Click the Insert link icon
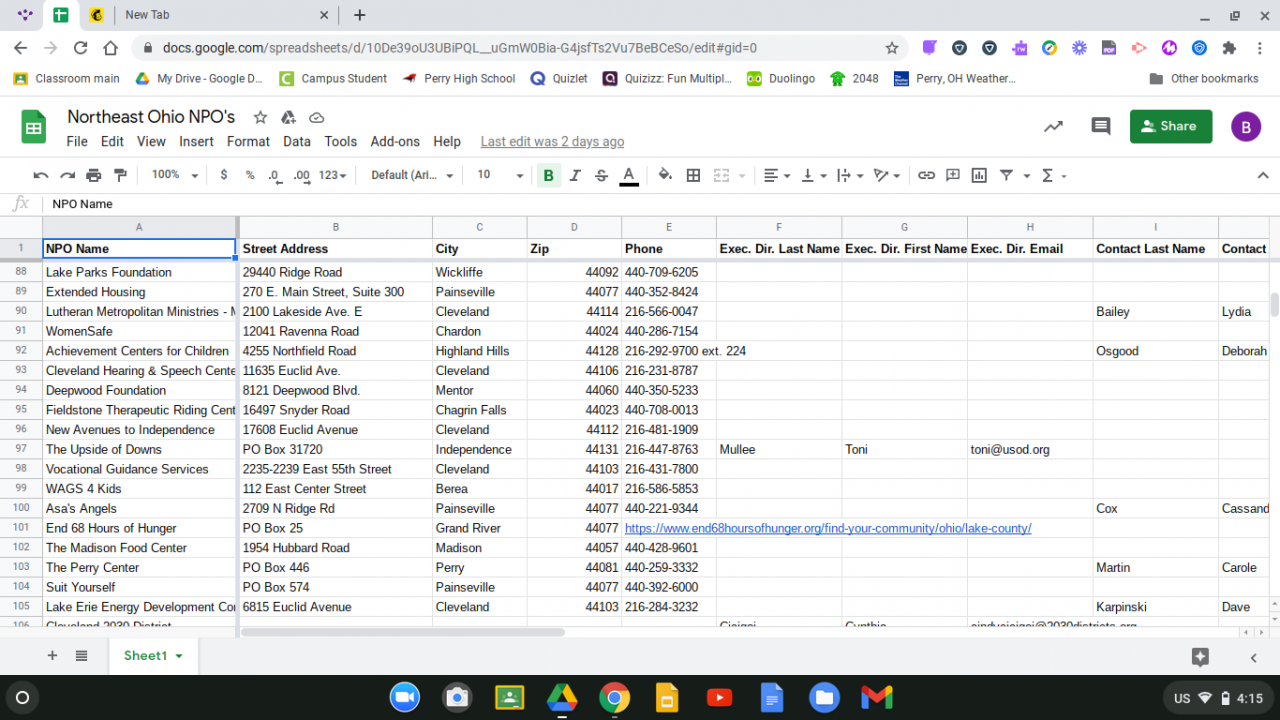This screenshot has height=720, width=1280. [926, 175]
